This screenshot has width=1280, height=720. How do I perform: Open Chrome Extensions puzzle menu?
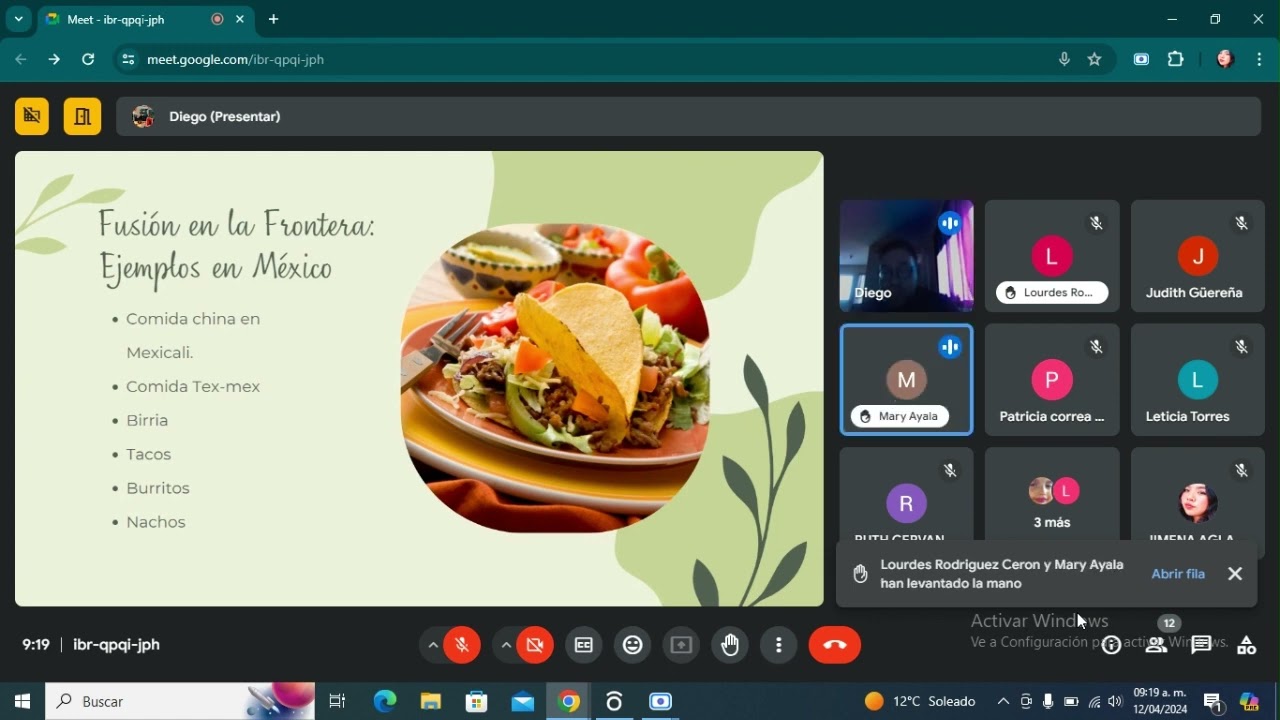(x=1176, y=59)
